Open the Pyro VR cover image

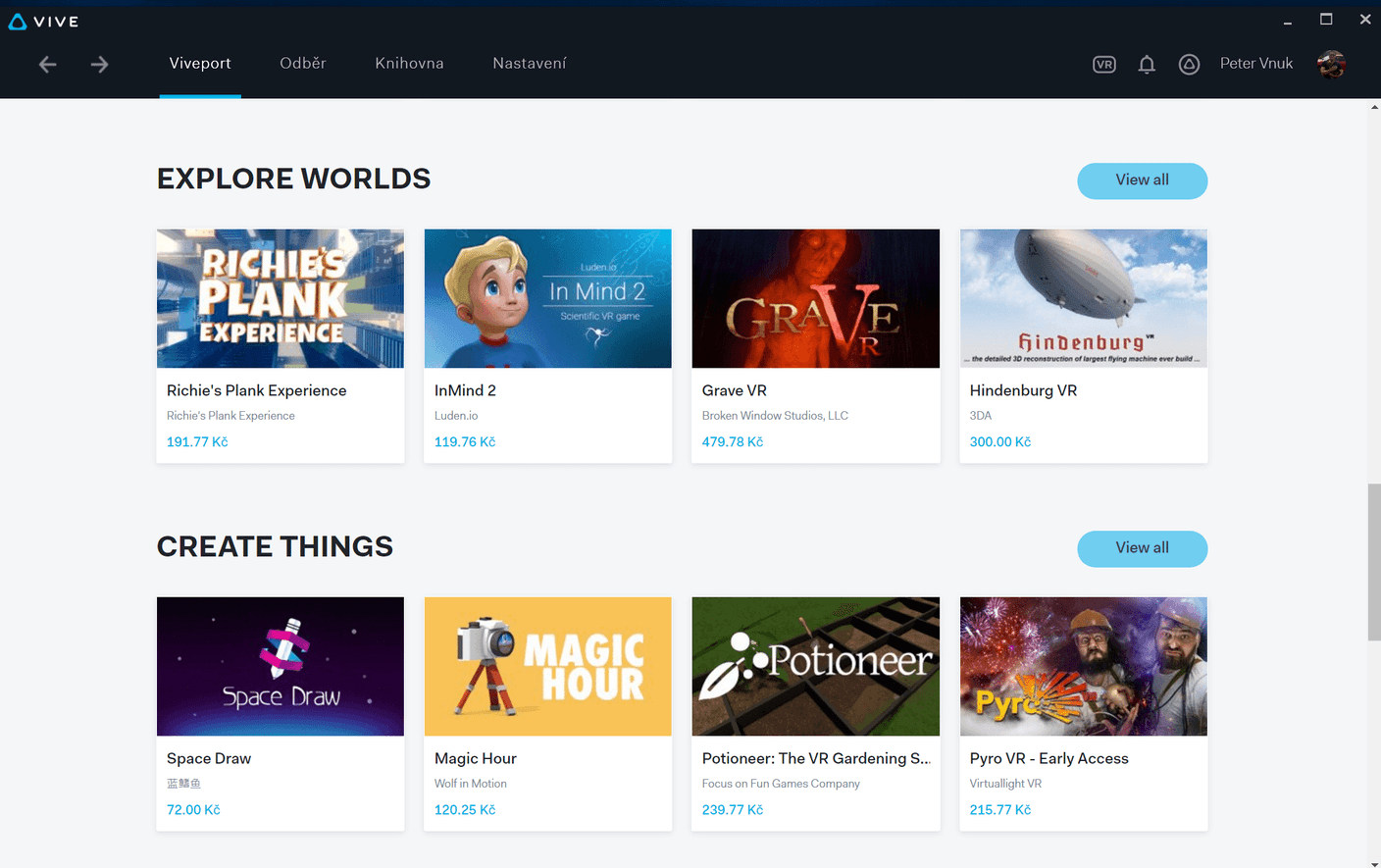(1084, 666)
